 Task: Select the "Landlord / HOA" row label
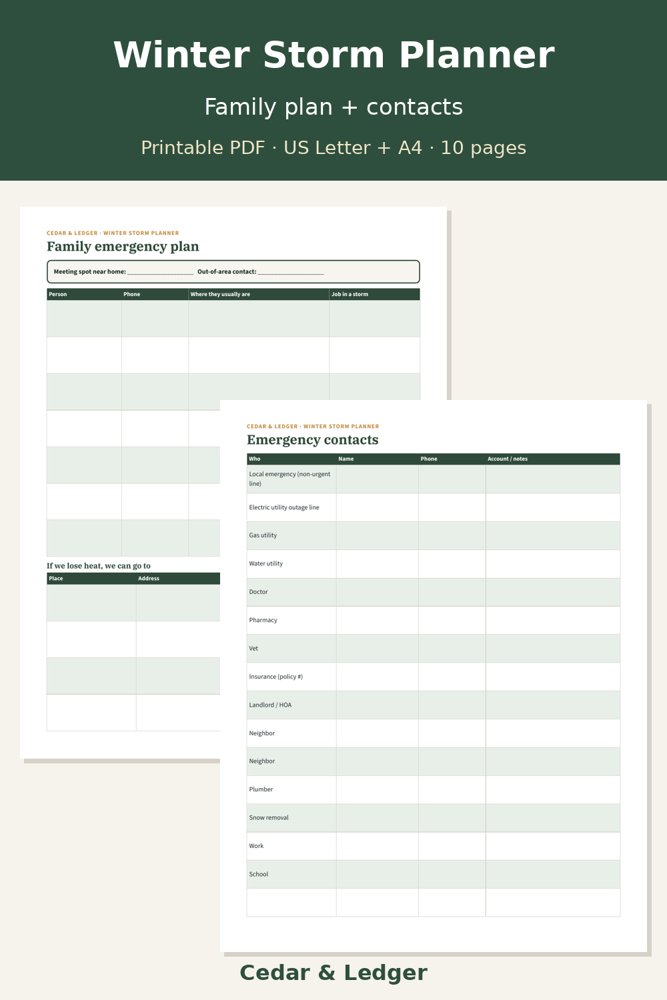(270, 705)
